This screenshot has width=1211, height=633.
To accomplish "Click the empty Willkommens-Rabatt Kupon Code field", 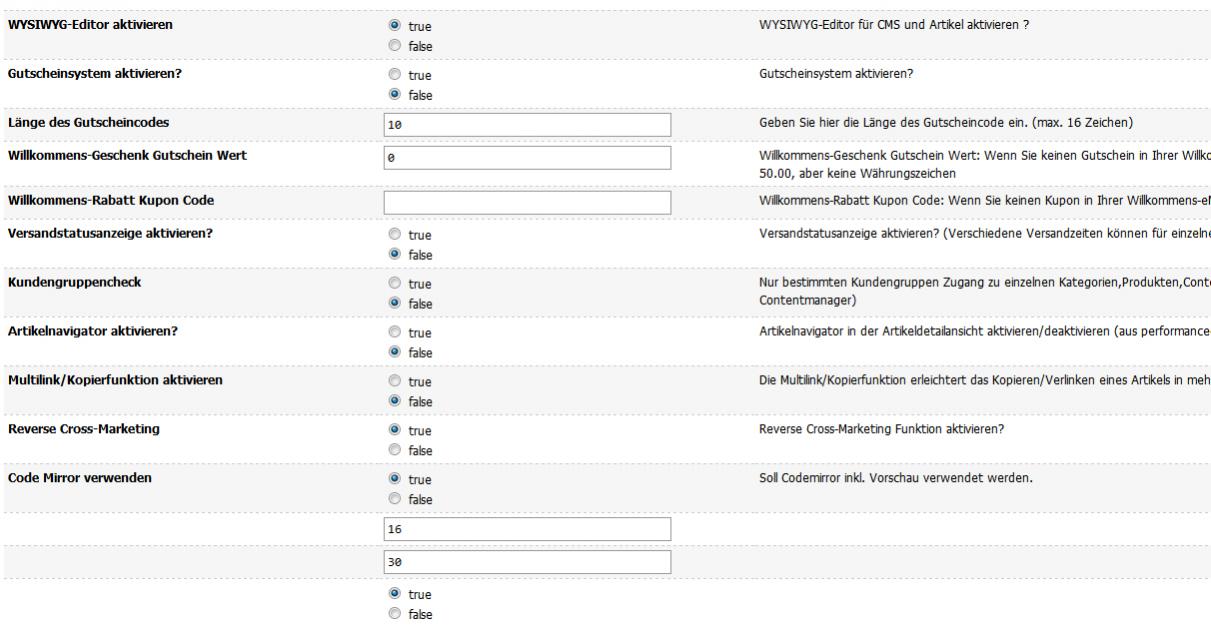I will pos(526,202).
